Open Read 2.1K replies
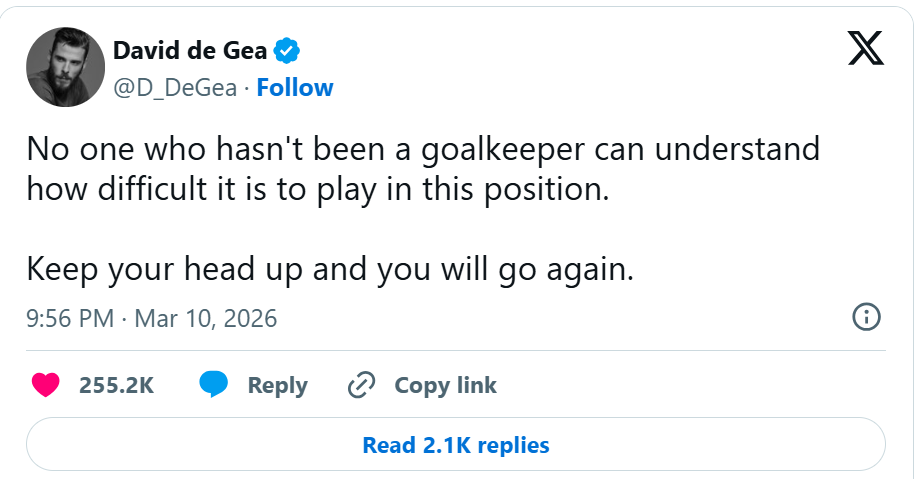 pos(456,444)
